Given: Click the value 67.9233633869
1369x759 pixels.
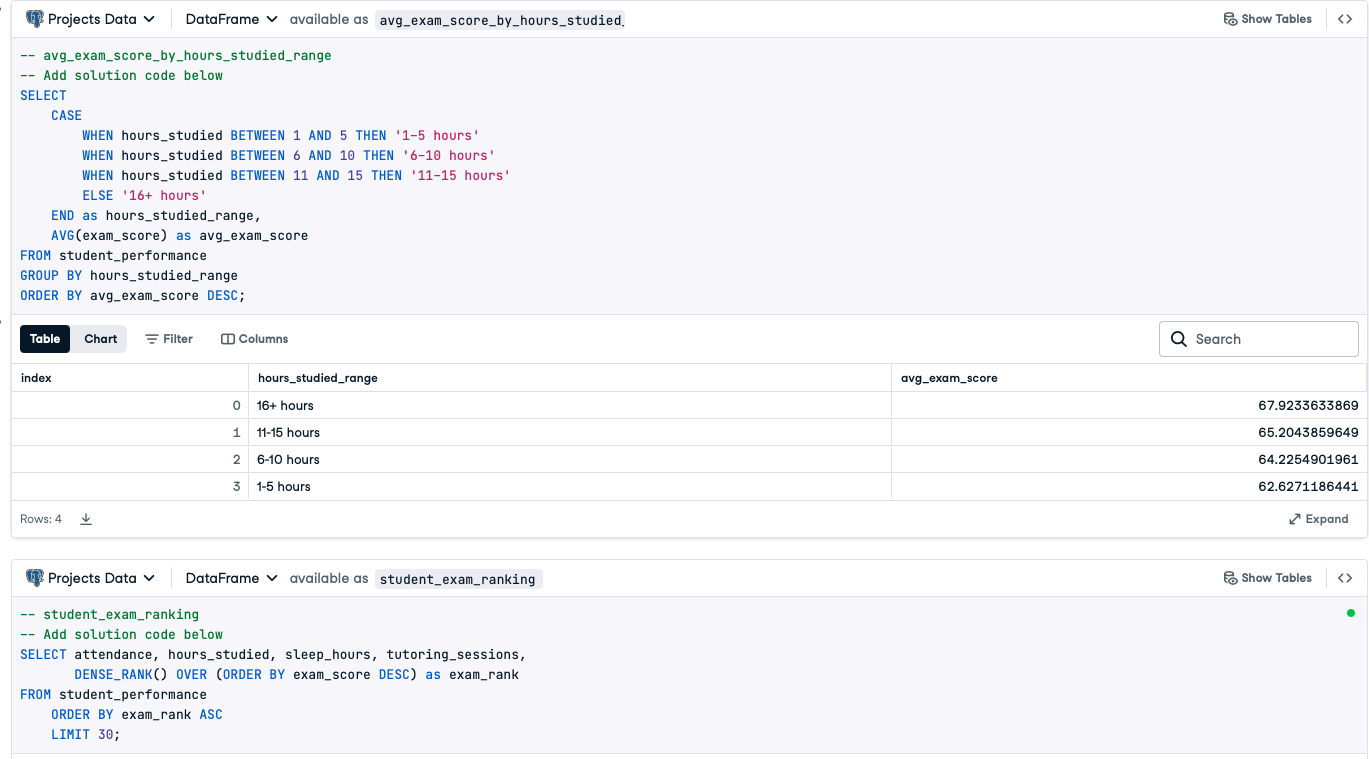Looking at the screenshot, I should click(x=1308, y=405).
